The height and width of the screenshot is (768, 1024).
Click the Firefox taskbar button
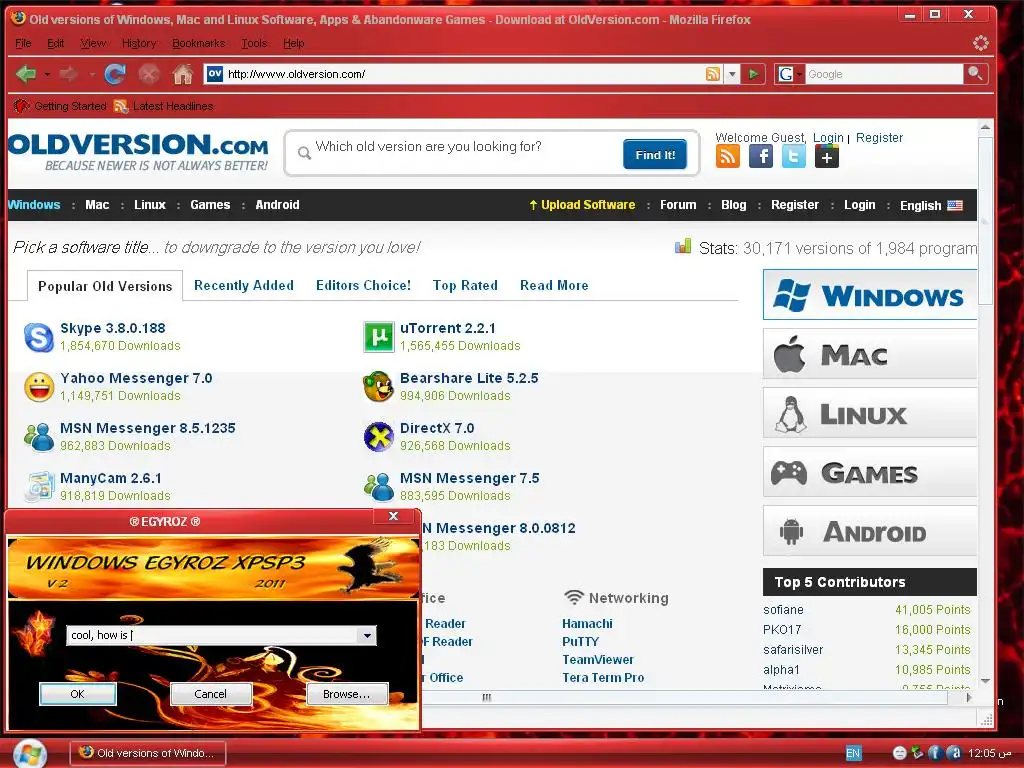pyautogui.click(x=148, y=753)
